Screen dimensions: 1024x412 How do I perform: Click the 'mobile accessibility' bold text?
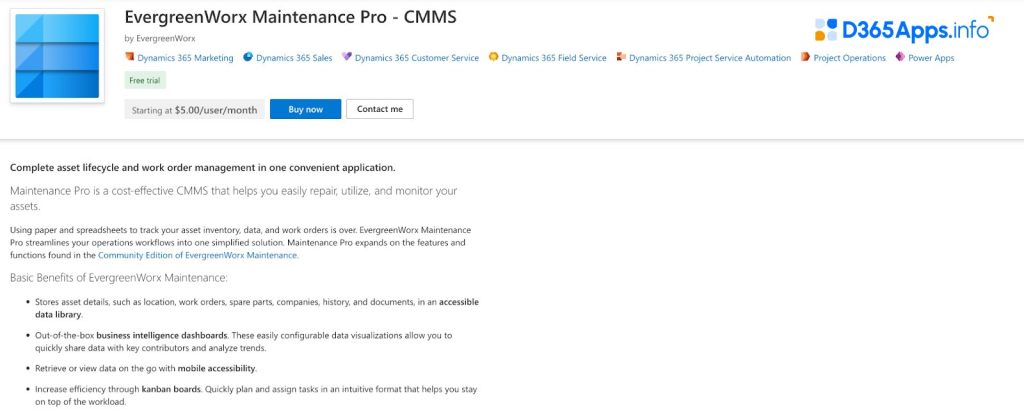click(217, 368)
